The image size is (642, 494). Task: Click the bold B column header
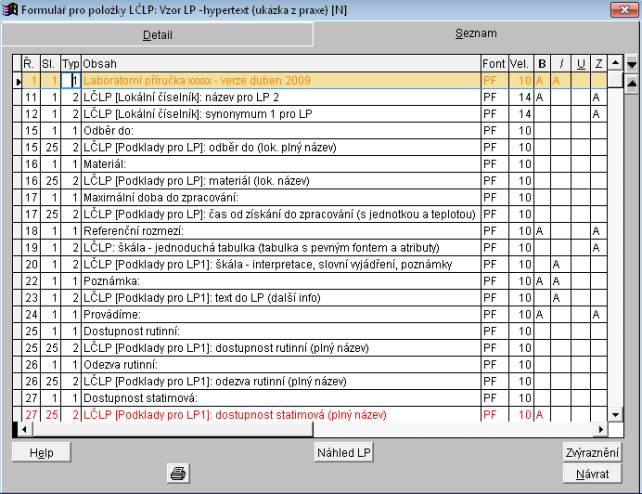541,63
